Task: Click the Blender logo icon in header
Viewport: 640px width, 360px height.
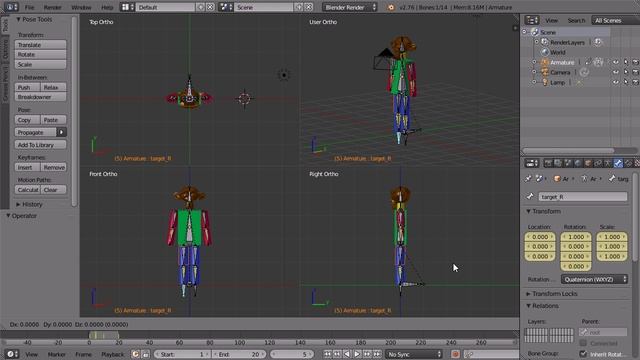Action: pyautogui.click(x=391, y=7)
